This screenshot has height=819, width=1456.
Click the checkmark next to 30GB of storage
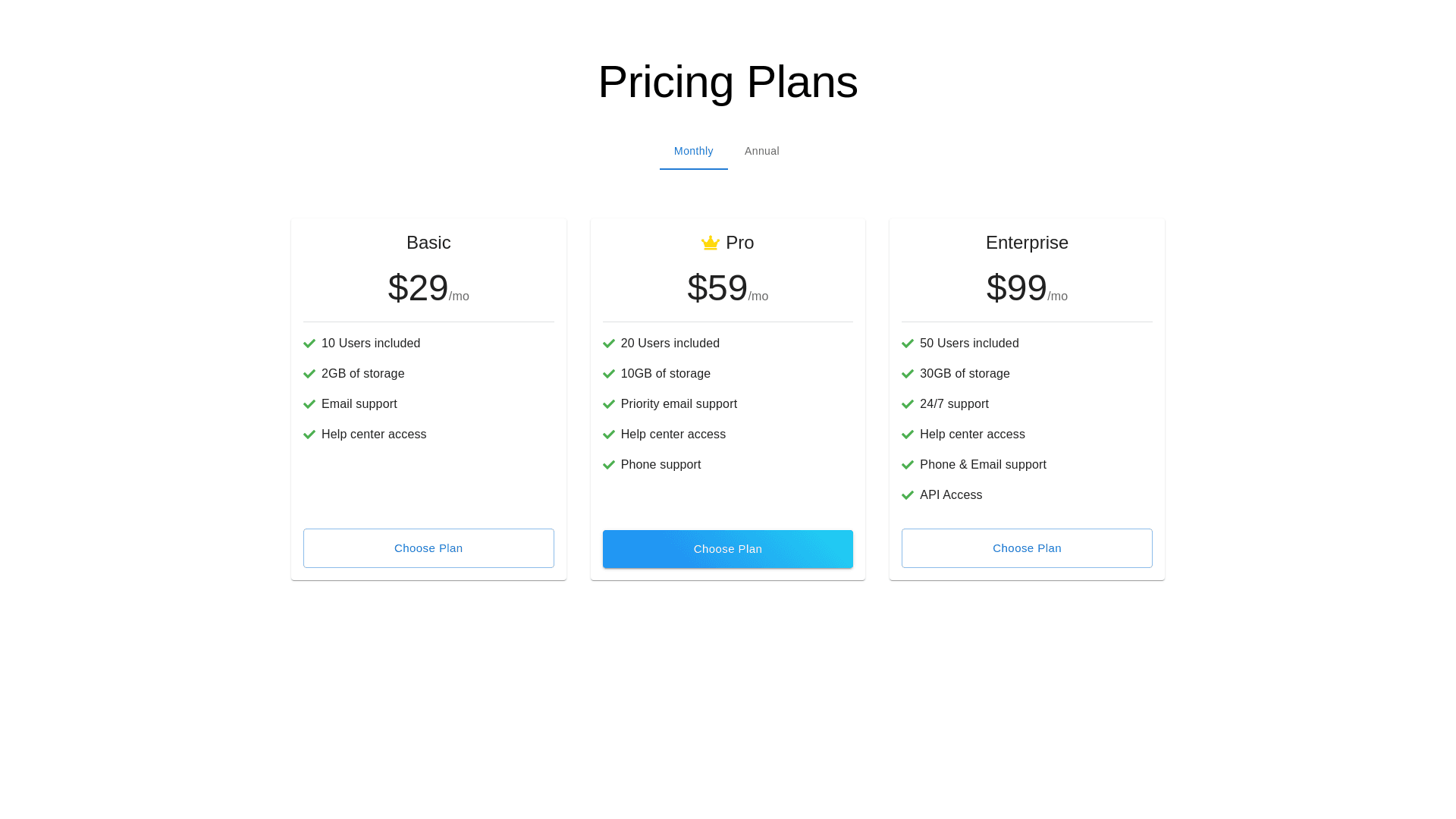coord(908,374)
